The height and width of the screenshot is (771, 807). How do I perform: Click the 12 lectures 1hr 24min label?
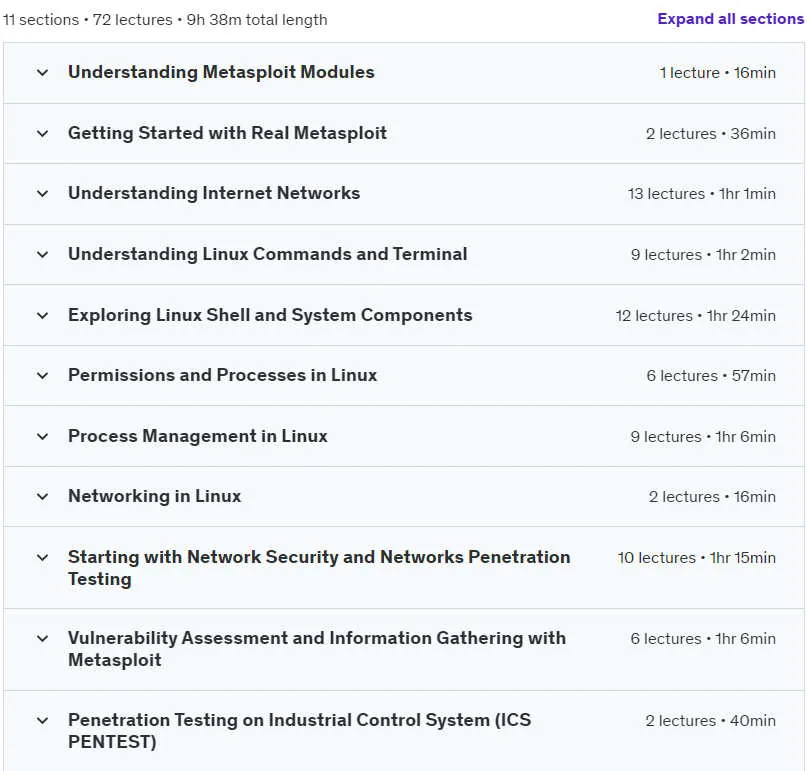696,316
